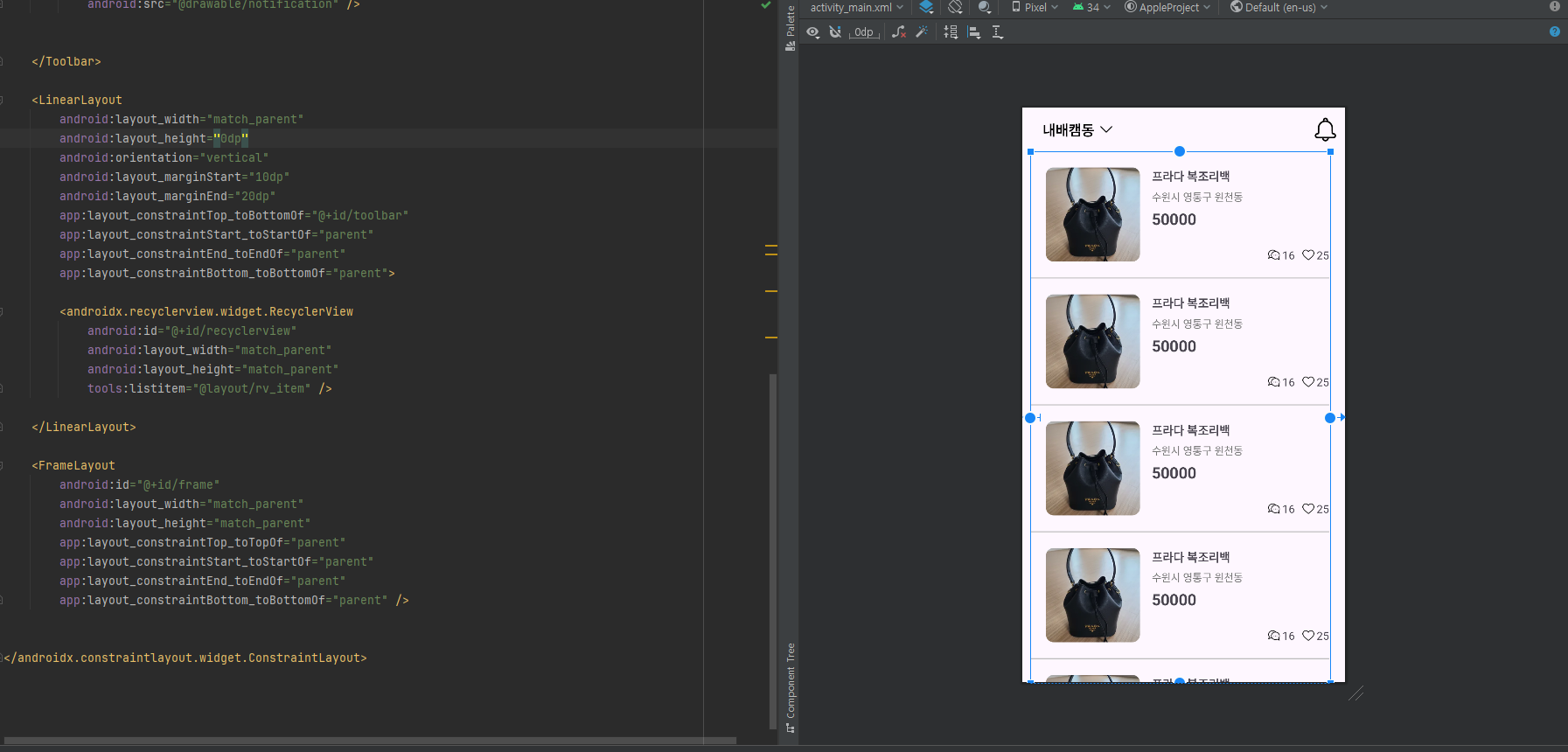
Task: Click the constraintTop_toBottomOf toolbar line
Action: point(234,215)
